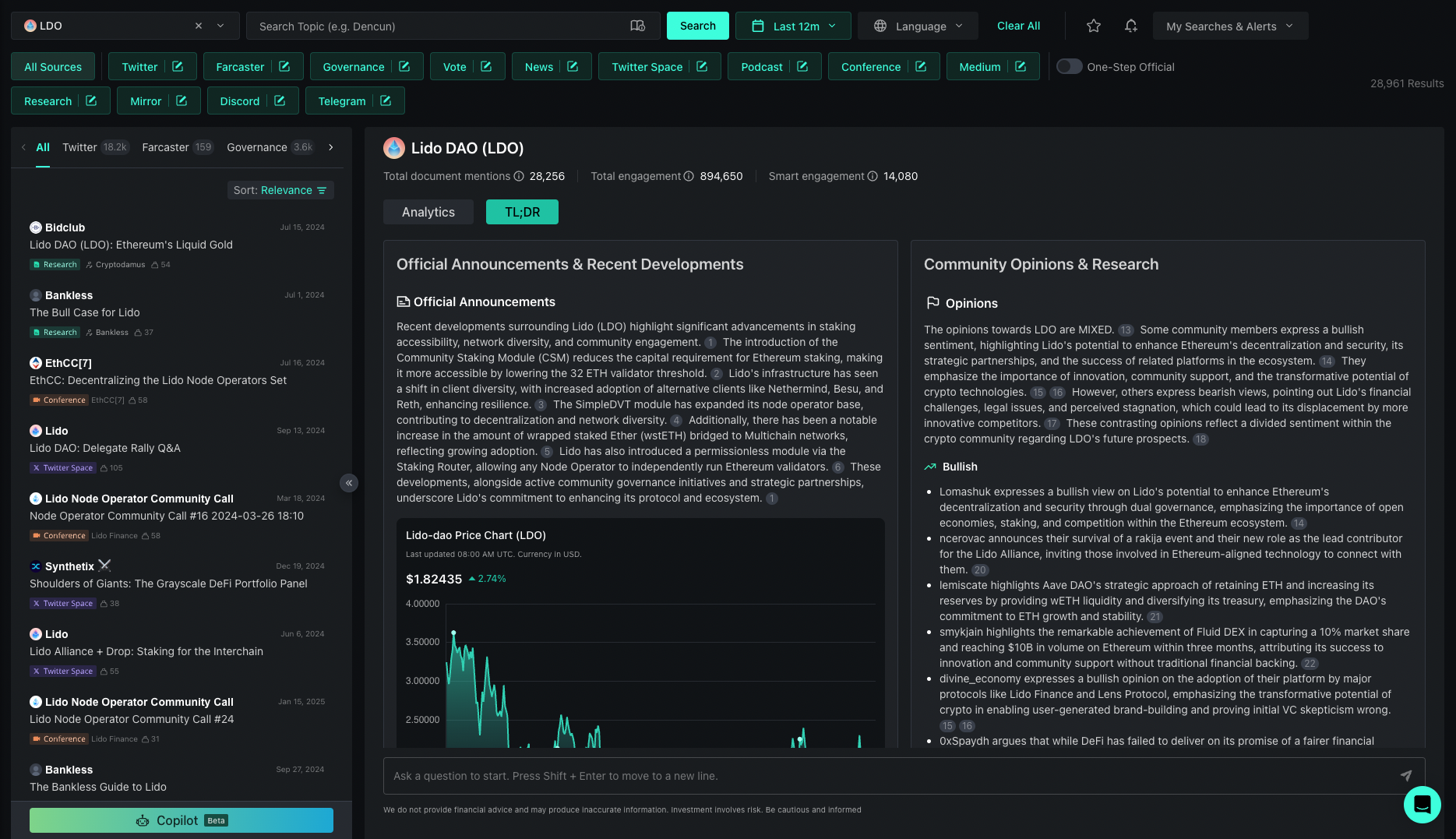This screenshot has height=839, width=1456.
Task: Enable the One-Step Official toggle
Action: (x=1069, y=66)
